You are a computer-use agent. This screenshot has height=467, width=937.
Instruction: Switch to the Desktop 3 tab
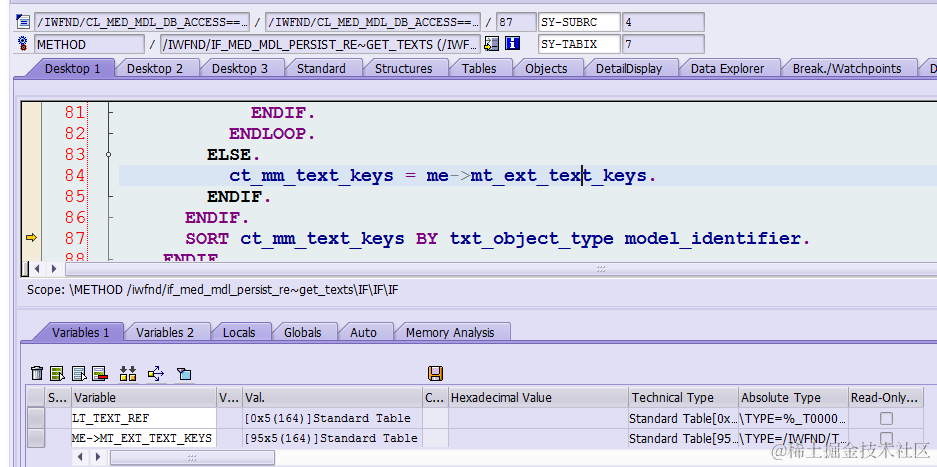point(240,68)
